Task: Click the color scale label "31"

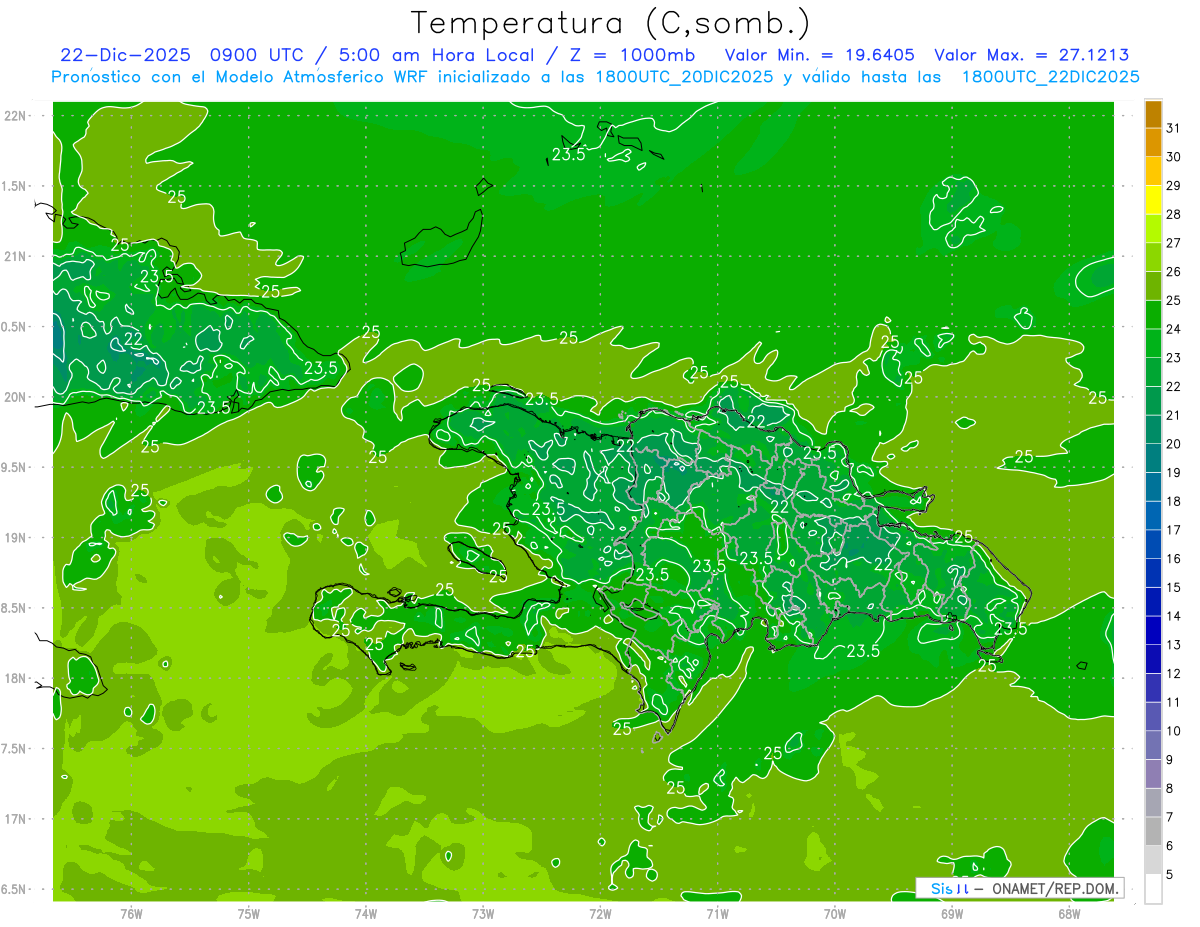Action: [1174, 128]
